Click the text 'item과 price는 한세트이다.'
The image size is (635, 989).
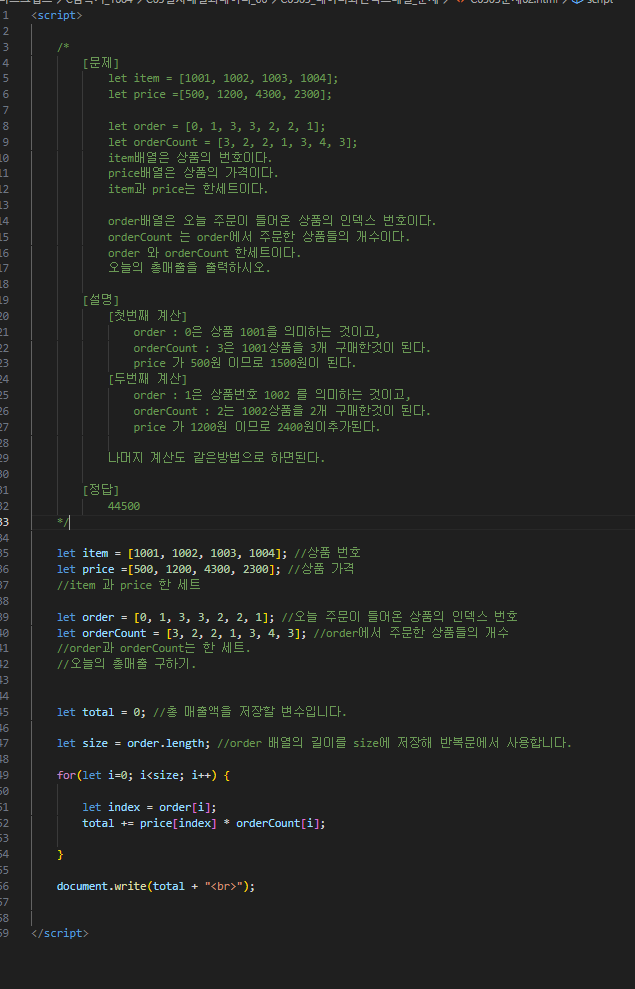pyautogui.click(x=188, y=189)
